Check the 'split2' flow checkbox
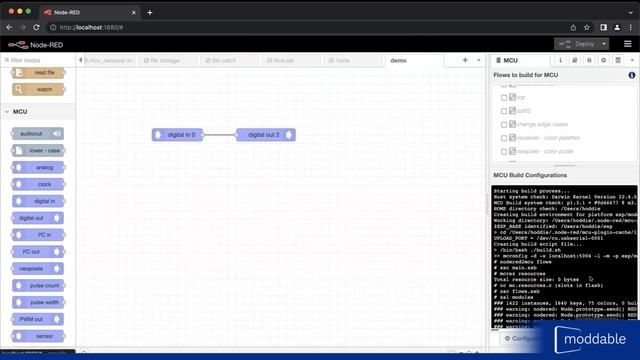640x360 pixels. (x=504, y=111)
